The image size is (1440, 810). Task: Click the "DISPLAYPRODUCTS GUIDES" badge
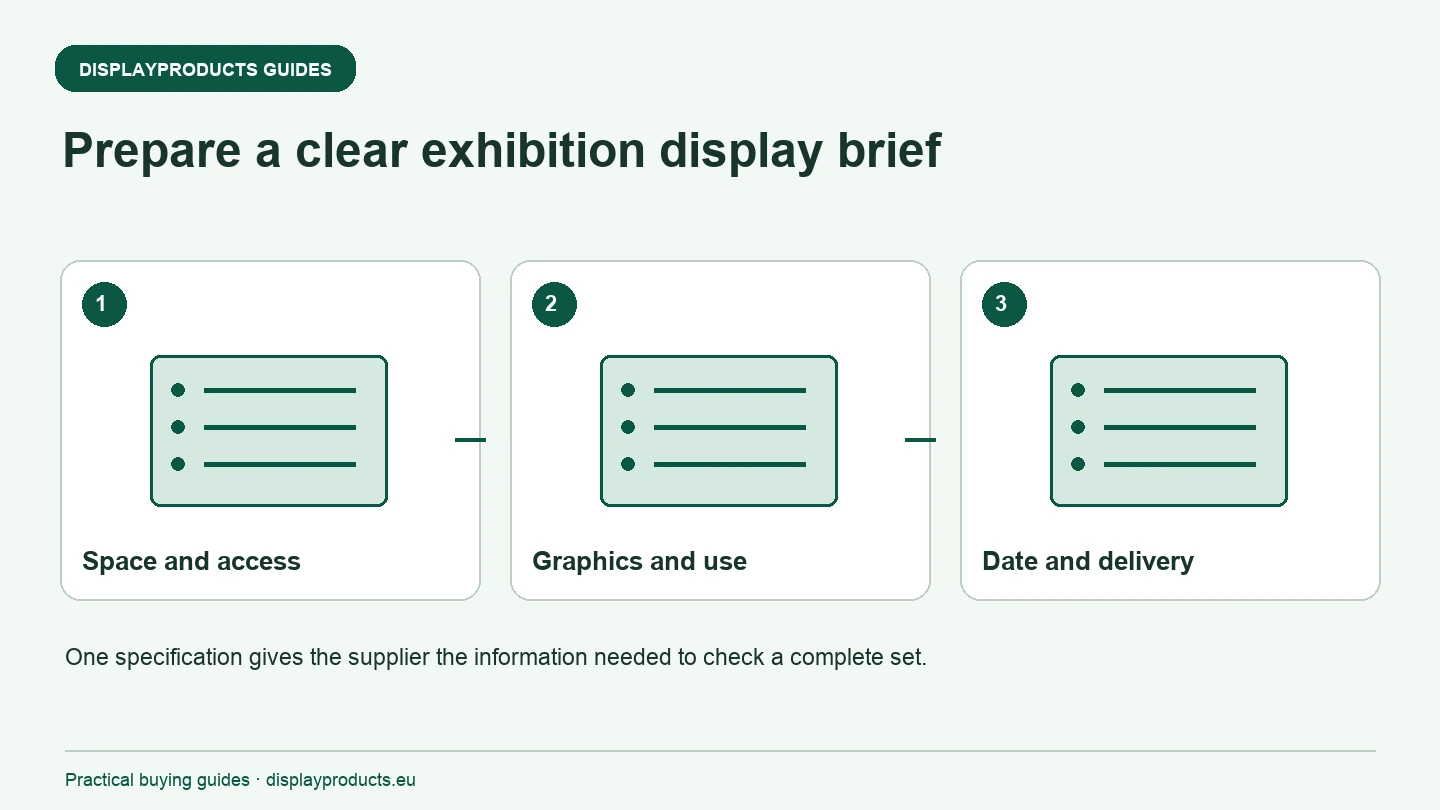[x=205, y=69]
